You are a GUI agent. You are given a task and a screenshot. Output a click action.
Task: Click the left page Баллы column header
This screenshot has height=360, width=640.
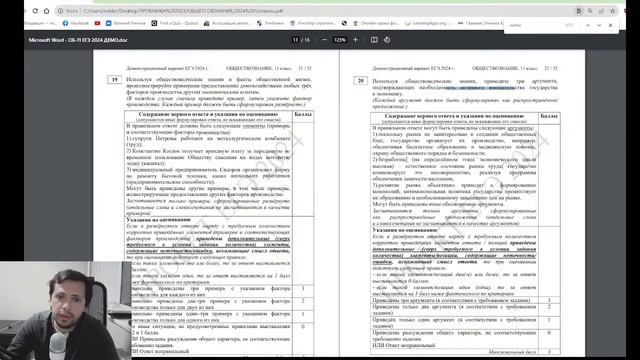(303, 115)
